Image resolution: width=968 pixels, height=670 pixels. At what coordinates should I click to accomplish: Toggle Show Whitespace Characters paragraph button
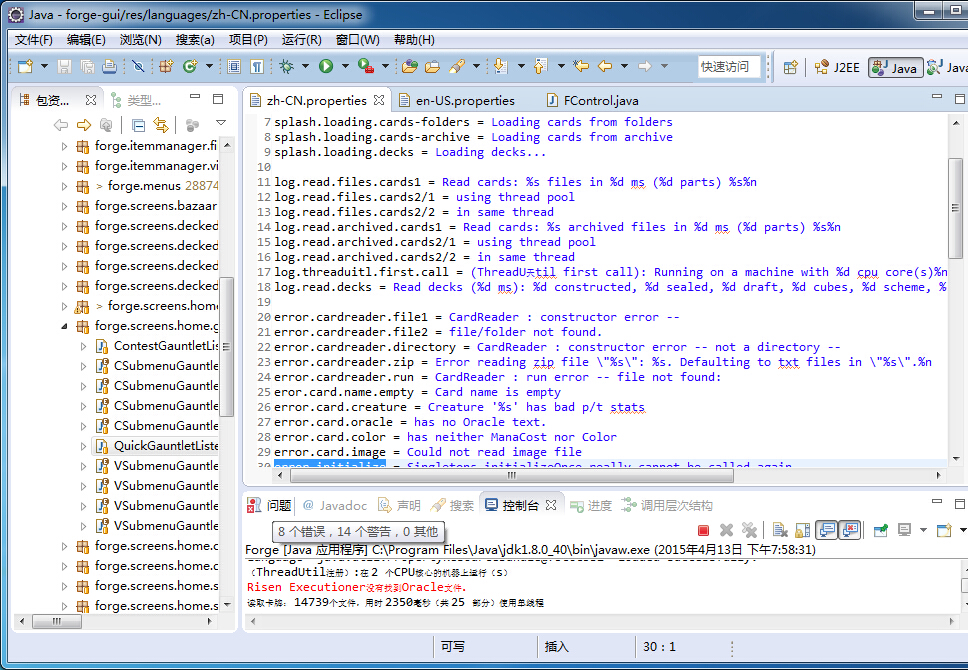(257, 67)
